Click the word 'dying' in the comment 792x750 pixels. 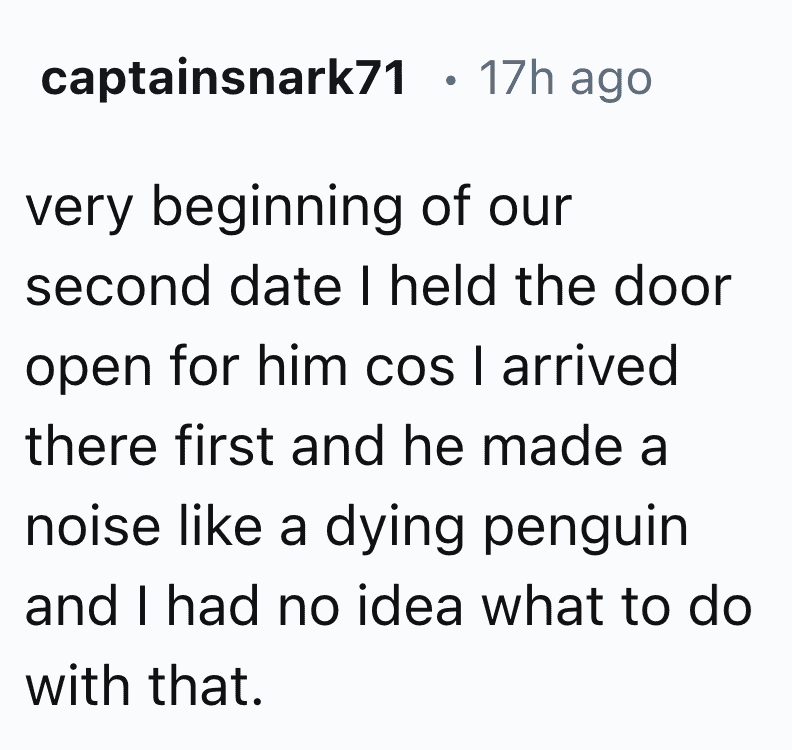tap(394, 529)
